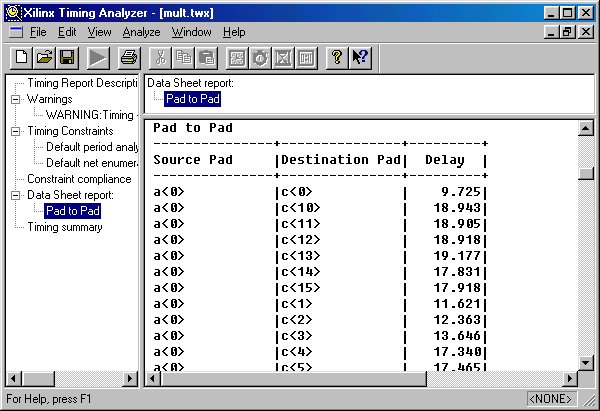Run analysis with the play arrow icon

[x=98, y=58]
